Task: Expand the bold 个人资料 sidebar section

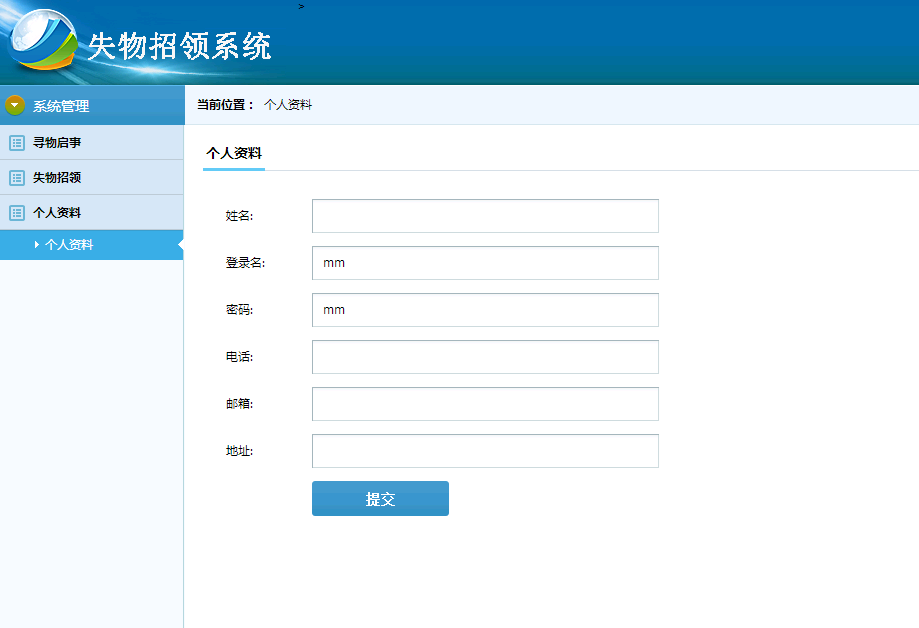Action: point(57,213)
